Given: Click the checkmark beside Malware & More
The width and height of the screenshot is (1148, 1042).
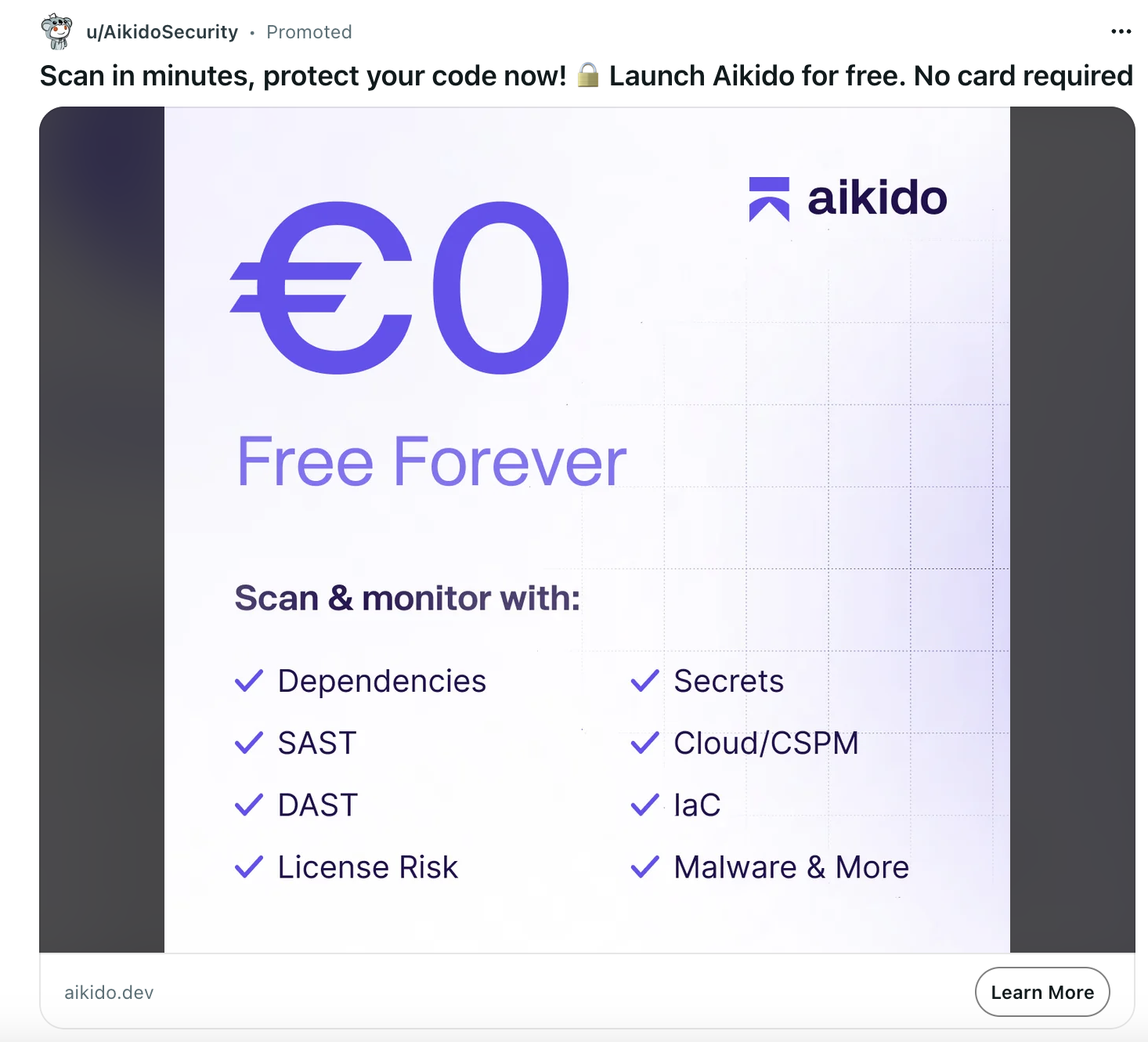Looking at the screenshot, I should pyautogui.click(x=644, y=867).
